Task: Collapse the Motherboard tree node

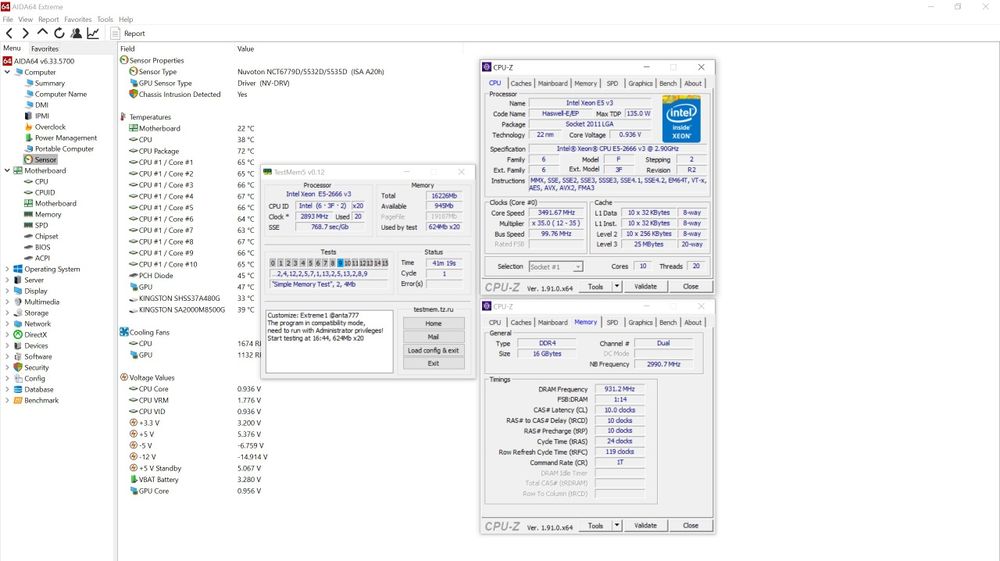Action: (7, 170)
